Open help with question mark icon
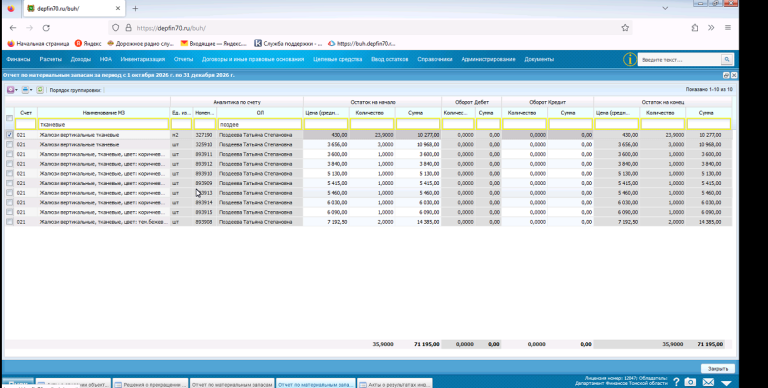The height and width of the screenshot is (388, 768). [x=676, y=382]
